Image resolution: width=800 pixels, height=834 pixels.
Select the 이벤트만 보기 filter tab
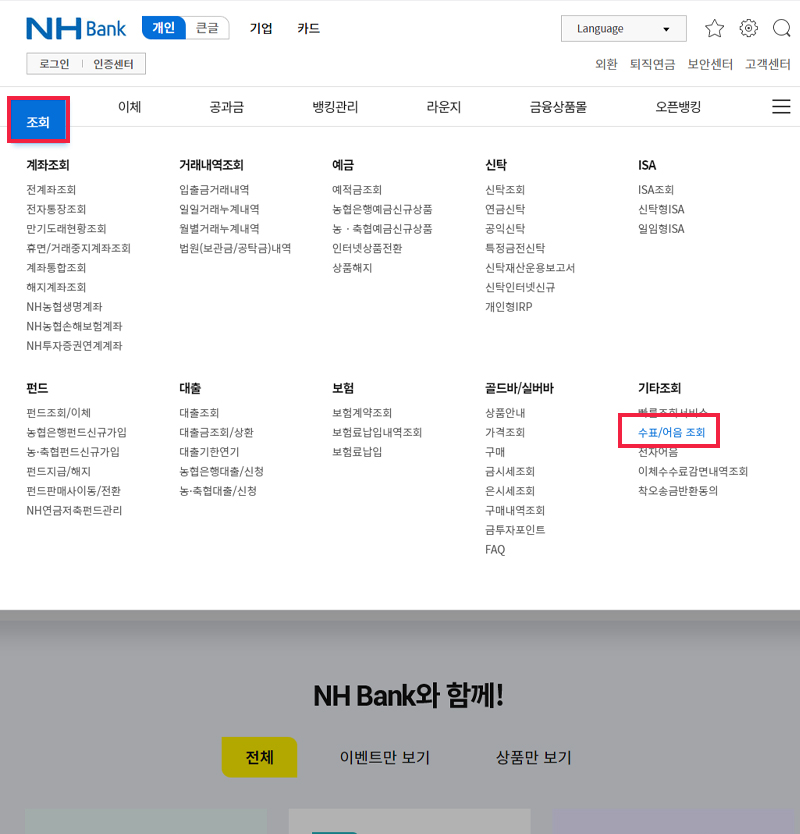385,757
